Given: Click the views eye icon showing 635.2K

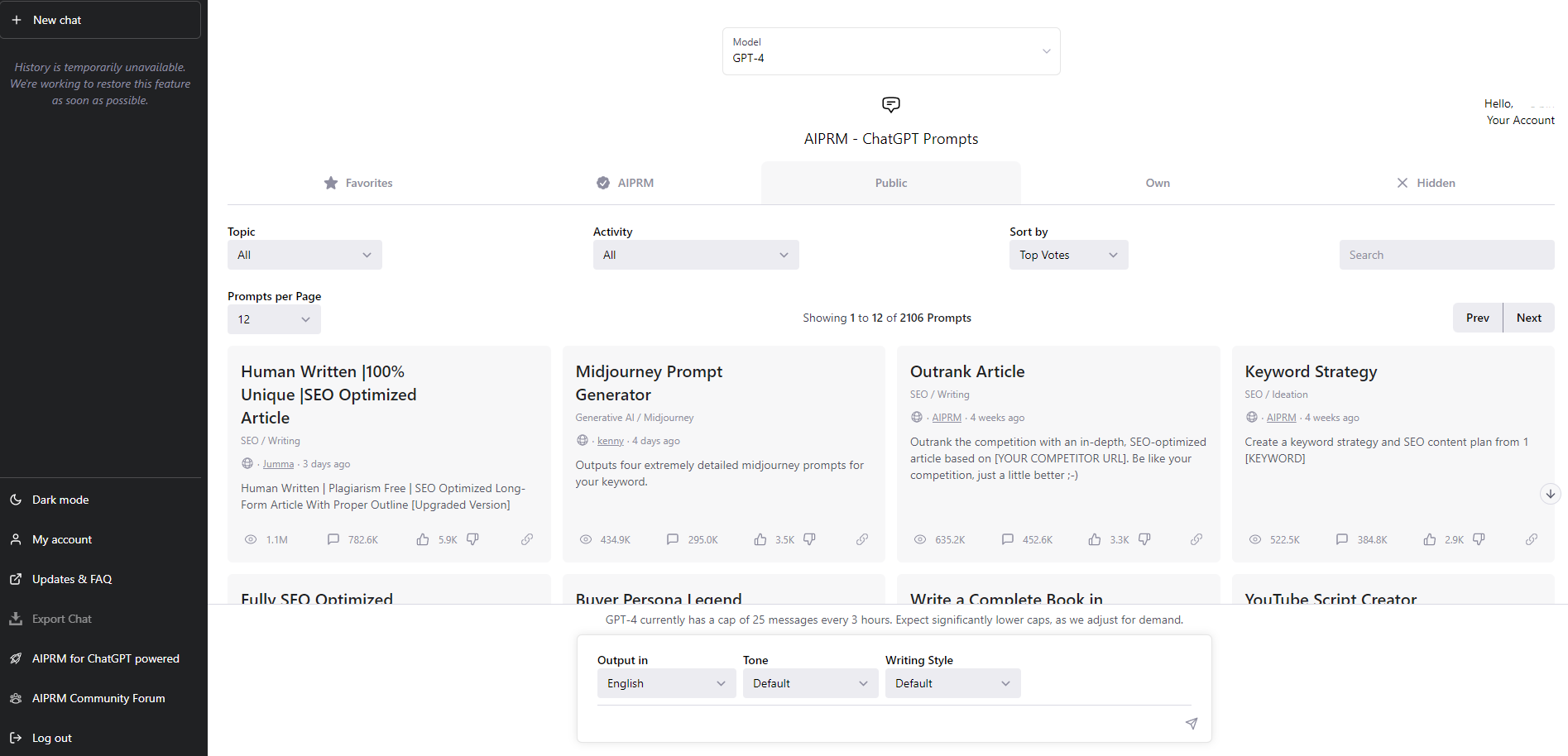Looking at the screenshot, I should [x=920, y=539].
